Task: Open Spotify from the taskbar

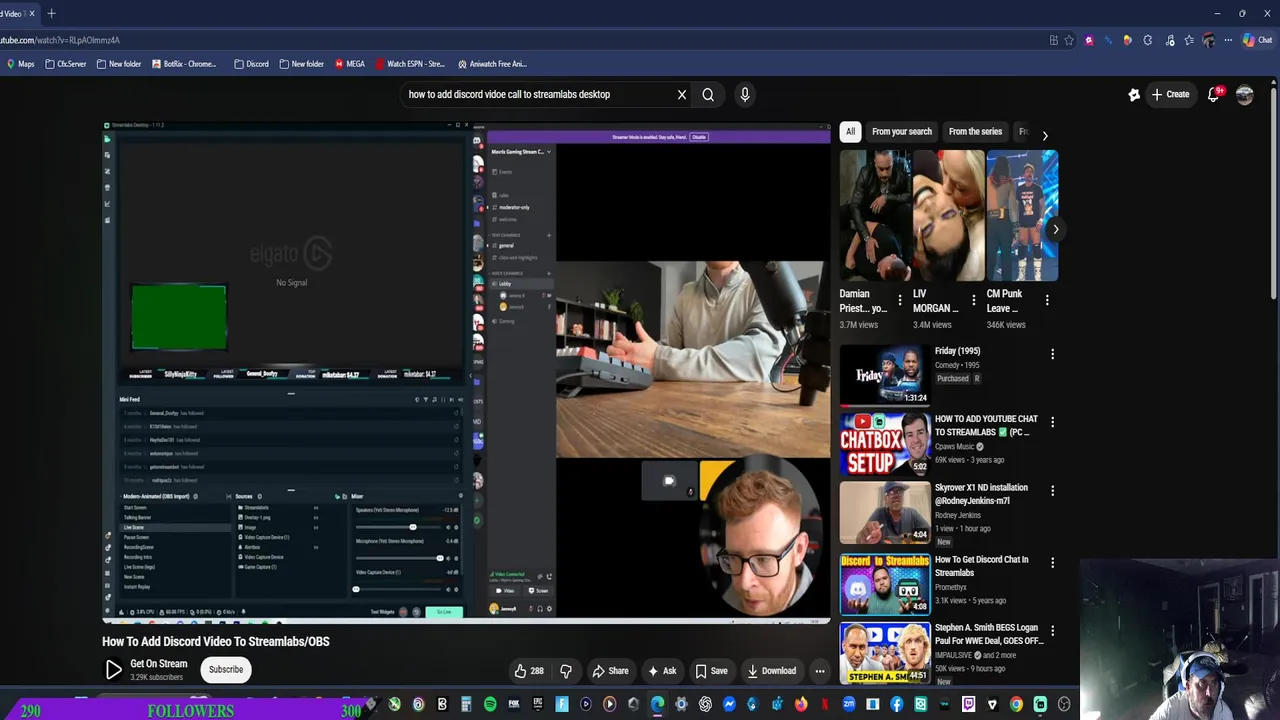Action: (x=490, y=705)
